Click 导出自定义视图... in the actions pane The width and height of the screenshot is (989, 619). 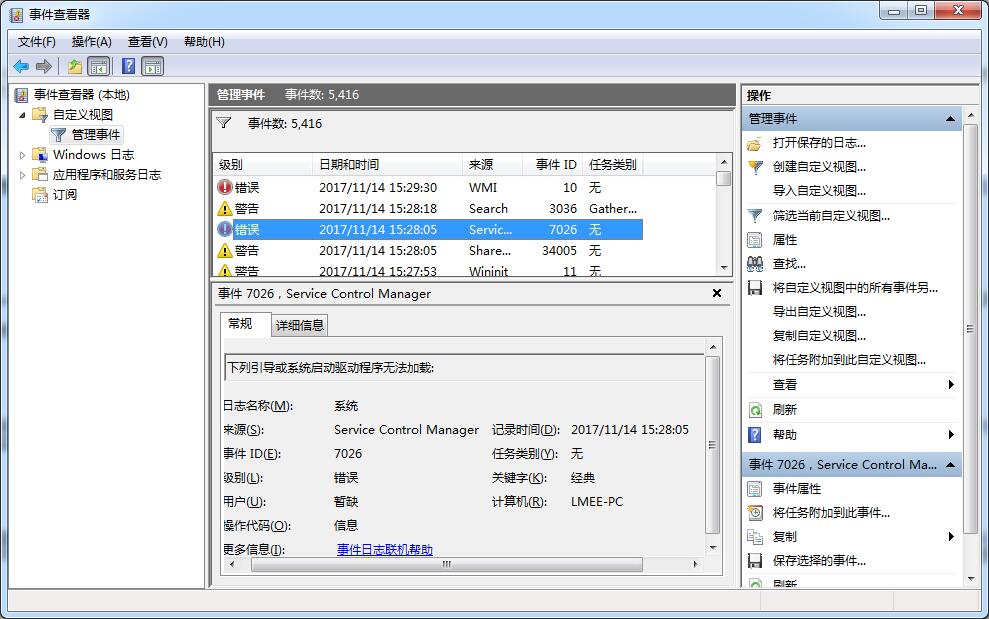click(819, 312)
